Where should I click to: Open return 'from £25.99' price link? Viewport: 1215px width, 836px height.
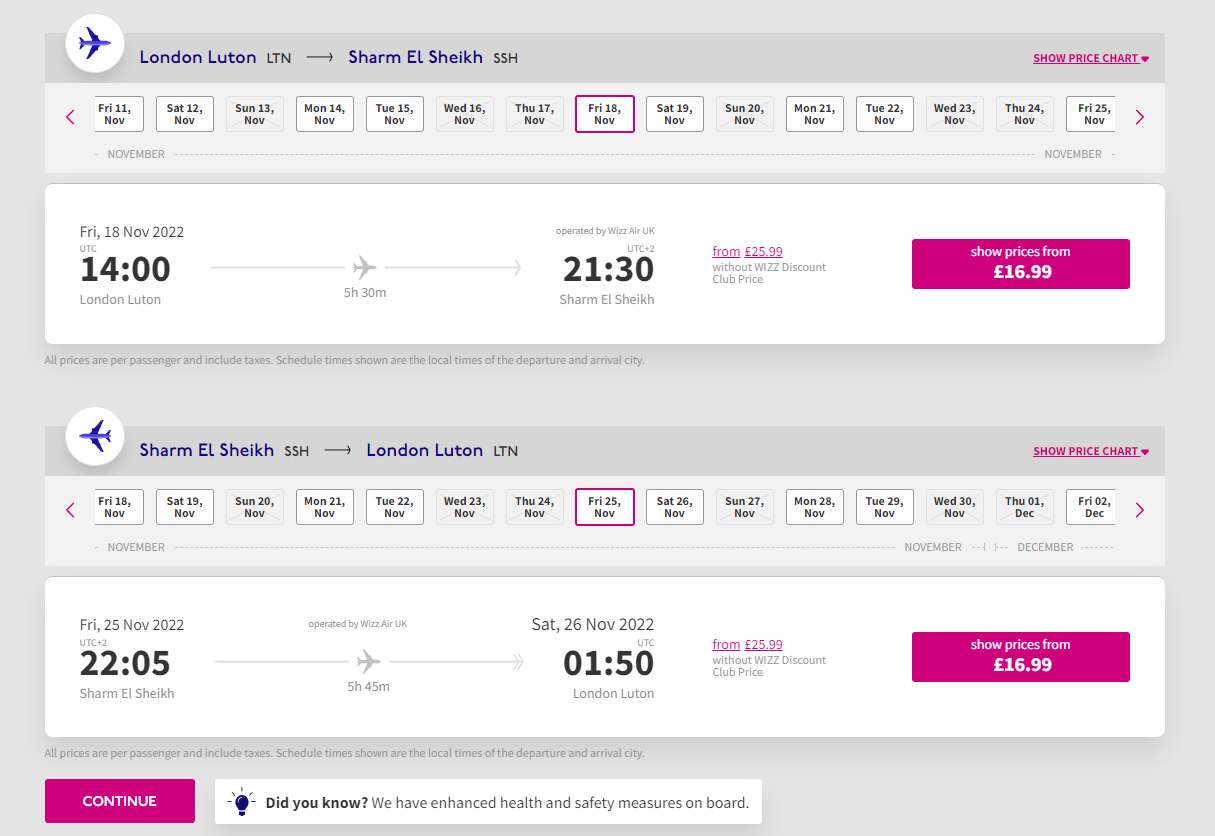(x=748, y=645)
